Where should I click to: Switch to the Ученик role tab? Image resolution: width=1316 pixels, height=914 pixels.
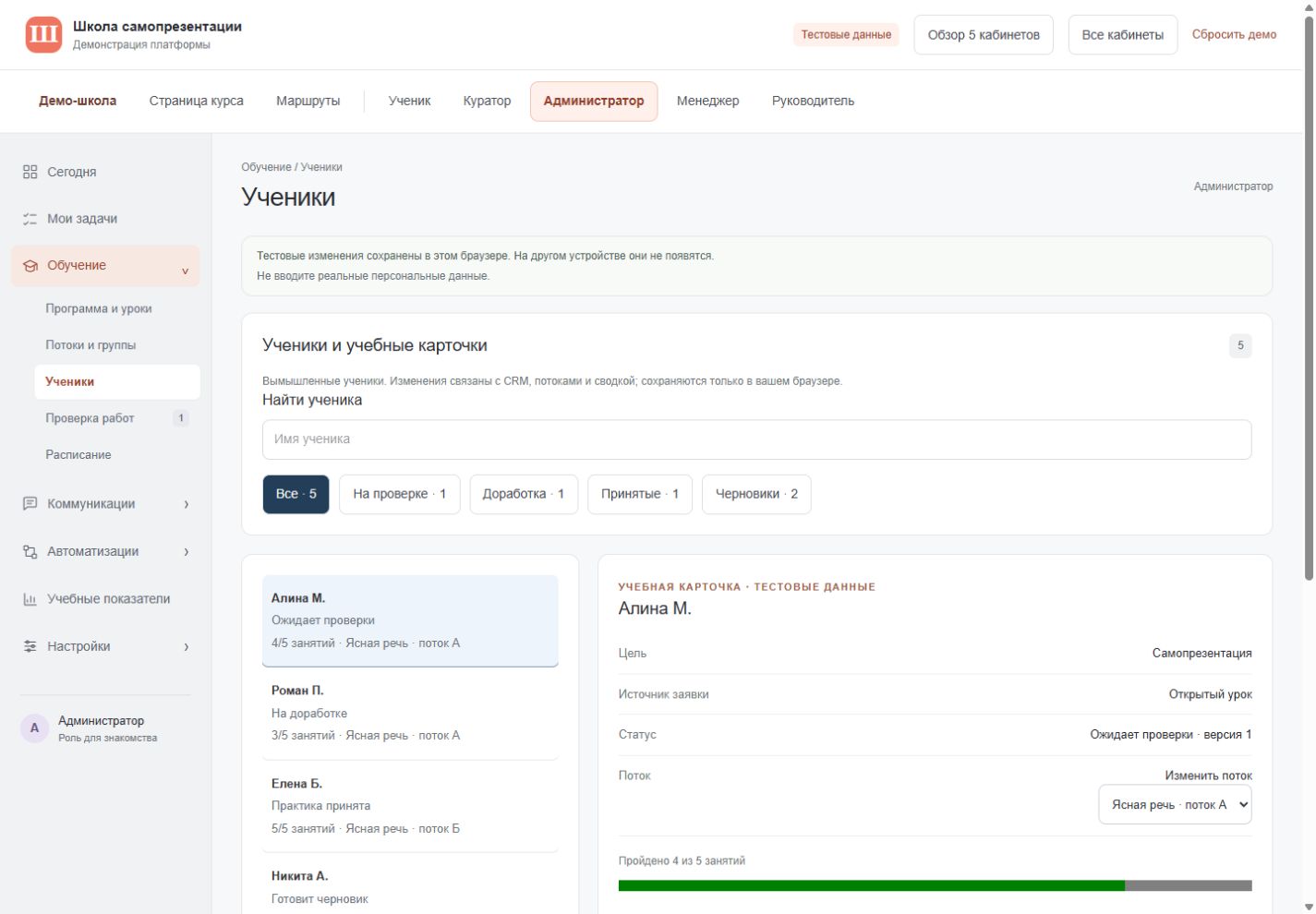409,101
